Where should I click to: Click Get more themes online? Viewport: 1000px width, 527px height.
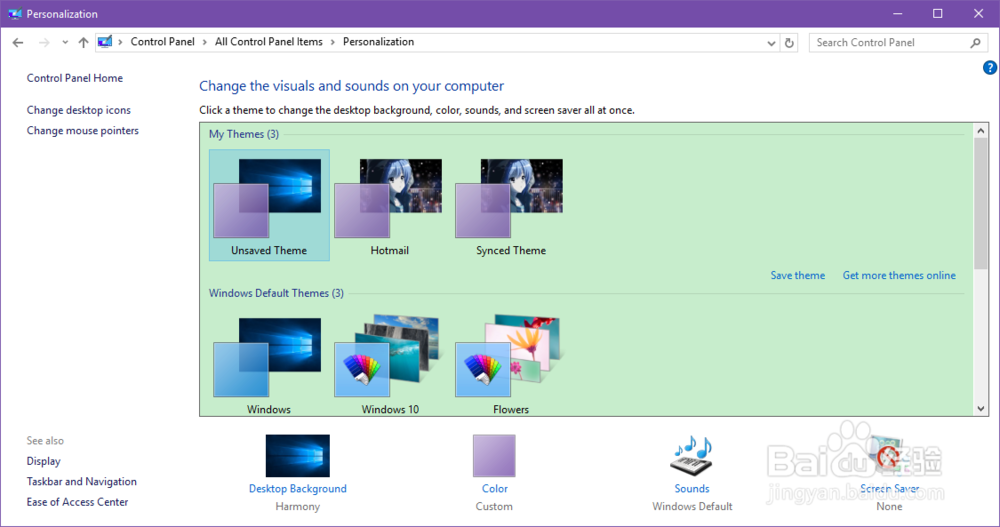click(899, 275)
